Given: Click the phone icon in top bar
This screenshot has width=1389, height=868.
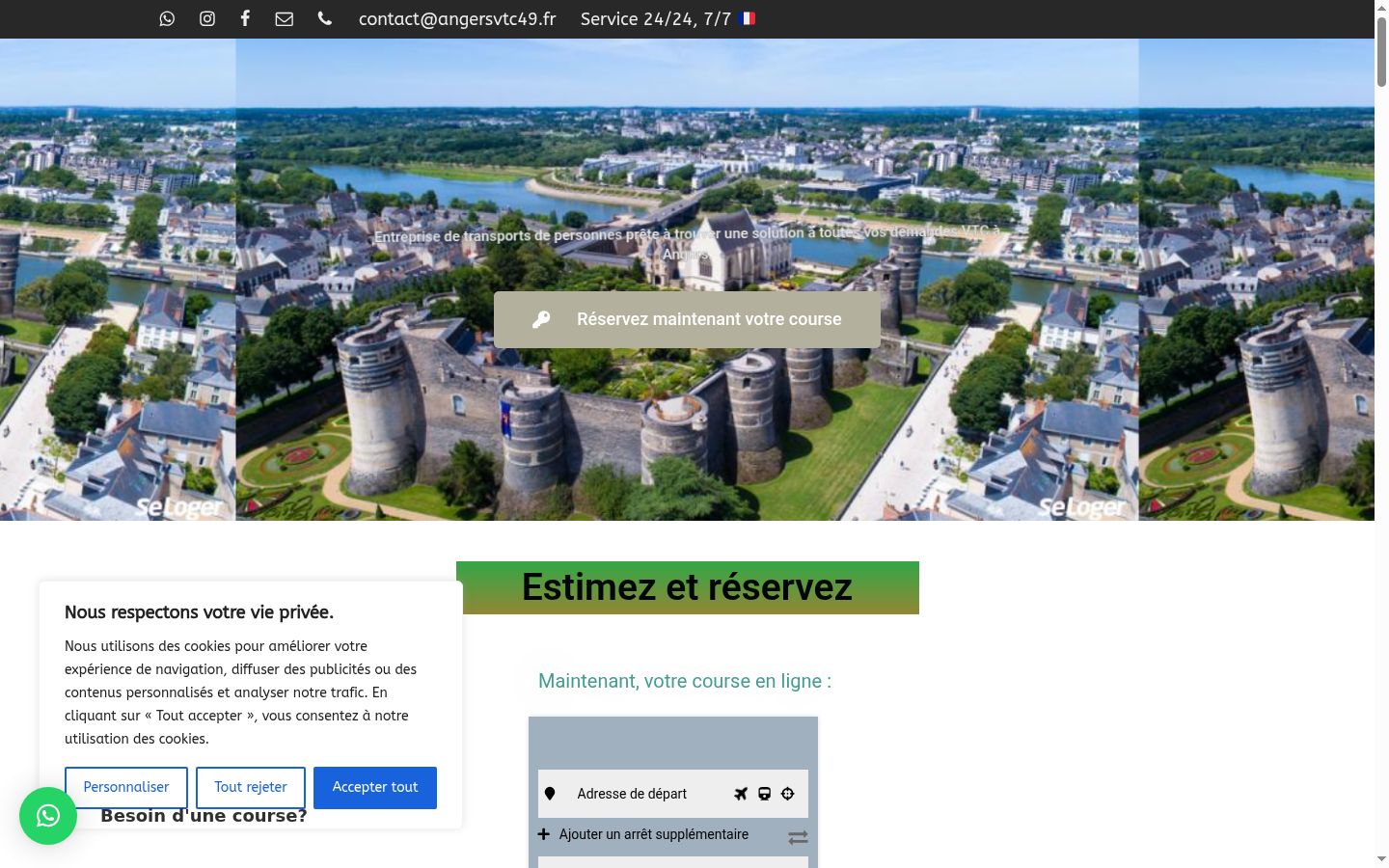Looking at the screenshot, I should [x=325, y=18].
